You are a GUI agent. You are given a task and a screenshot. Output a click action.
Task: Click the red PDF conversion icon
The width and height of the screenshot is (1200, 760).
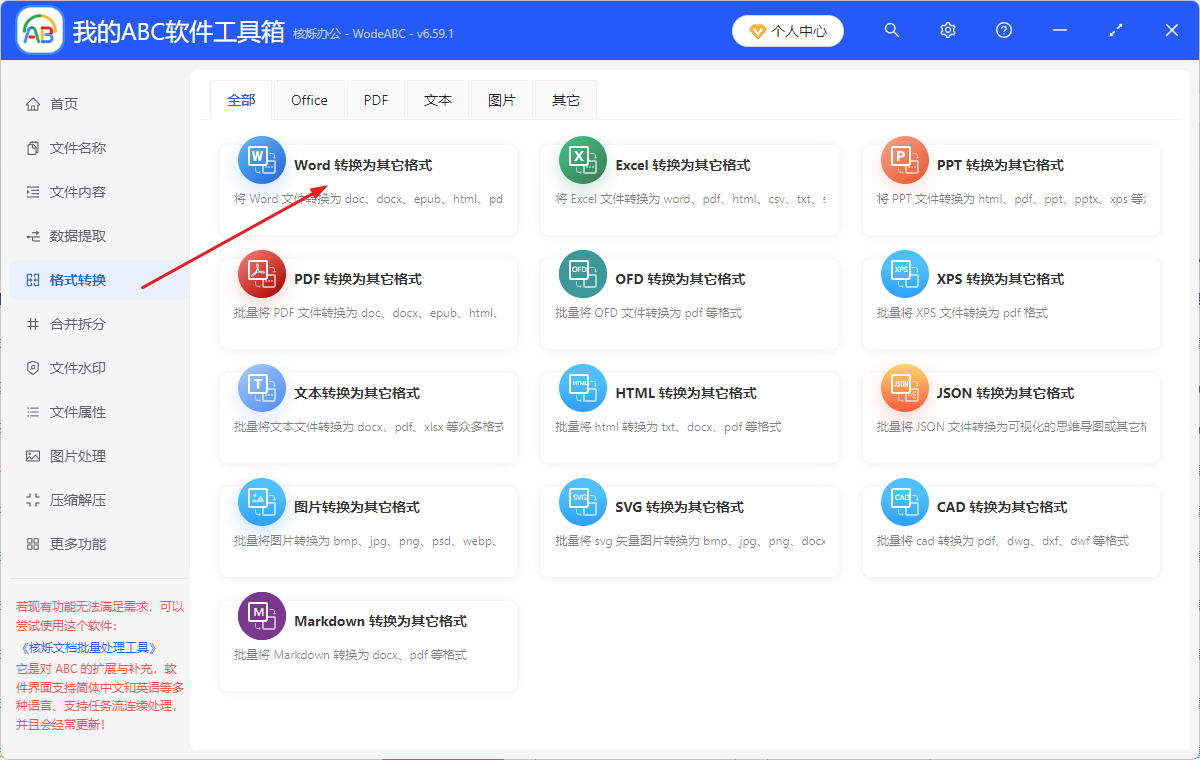point(261,274)
